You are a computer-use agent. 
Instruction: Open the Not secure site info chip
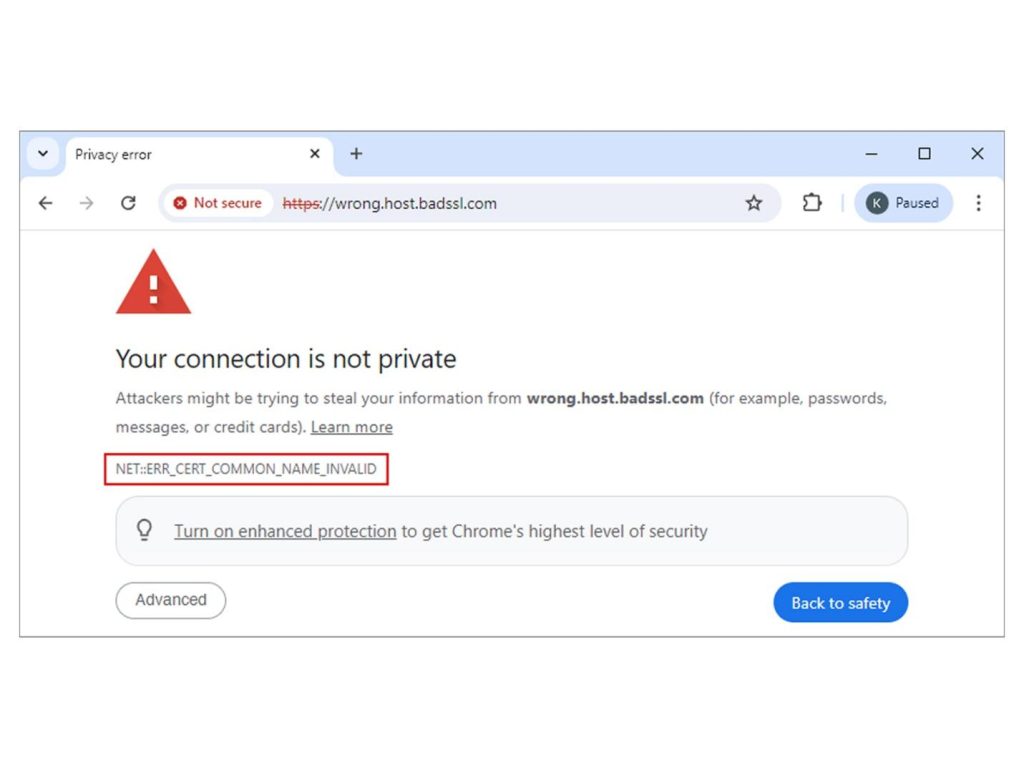217,203
